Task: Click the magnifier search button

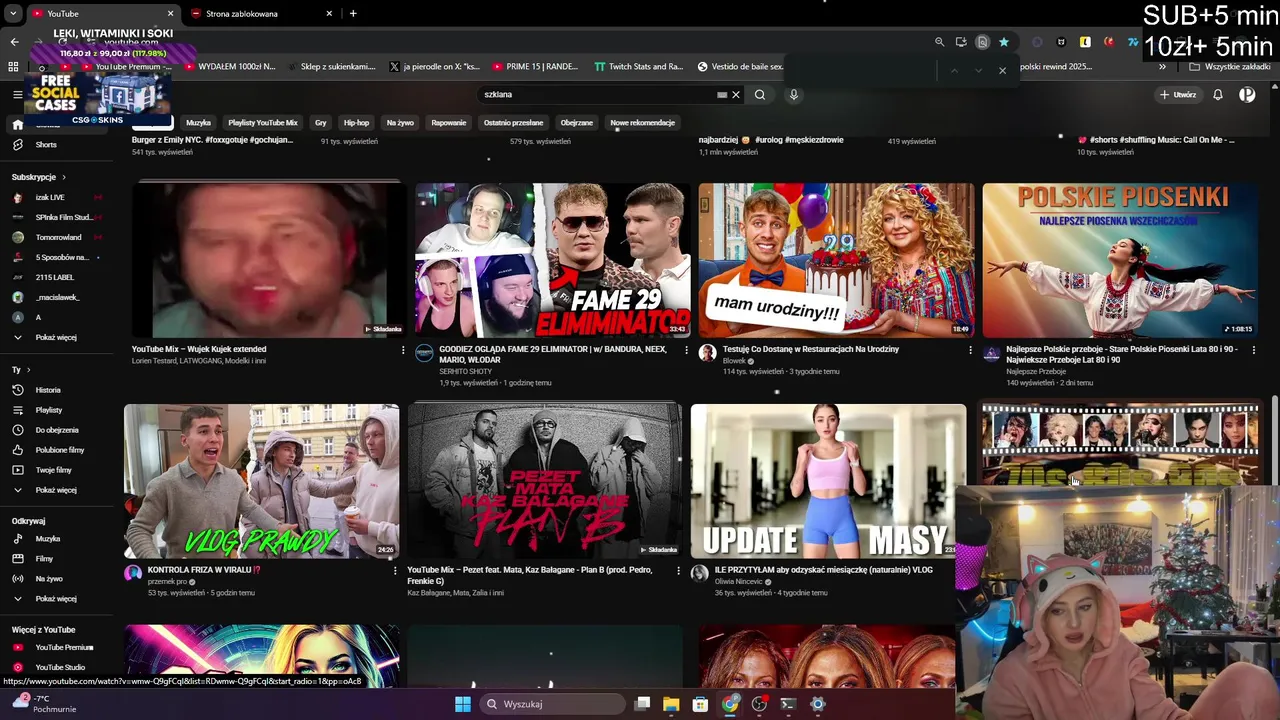Action: (760, 95)
